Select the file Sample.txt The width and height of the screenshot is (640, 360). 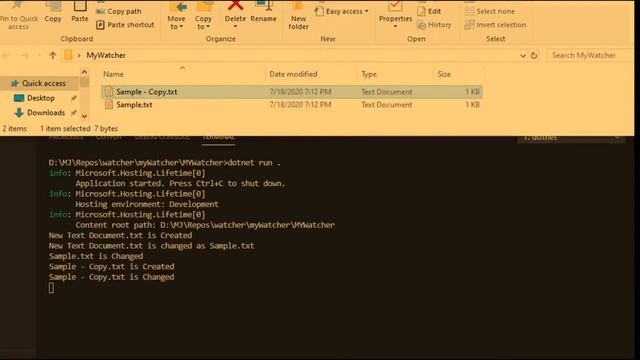(x=291, y=105)
